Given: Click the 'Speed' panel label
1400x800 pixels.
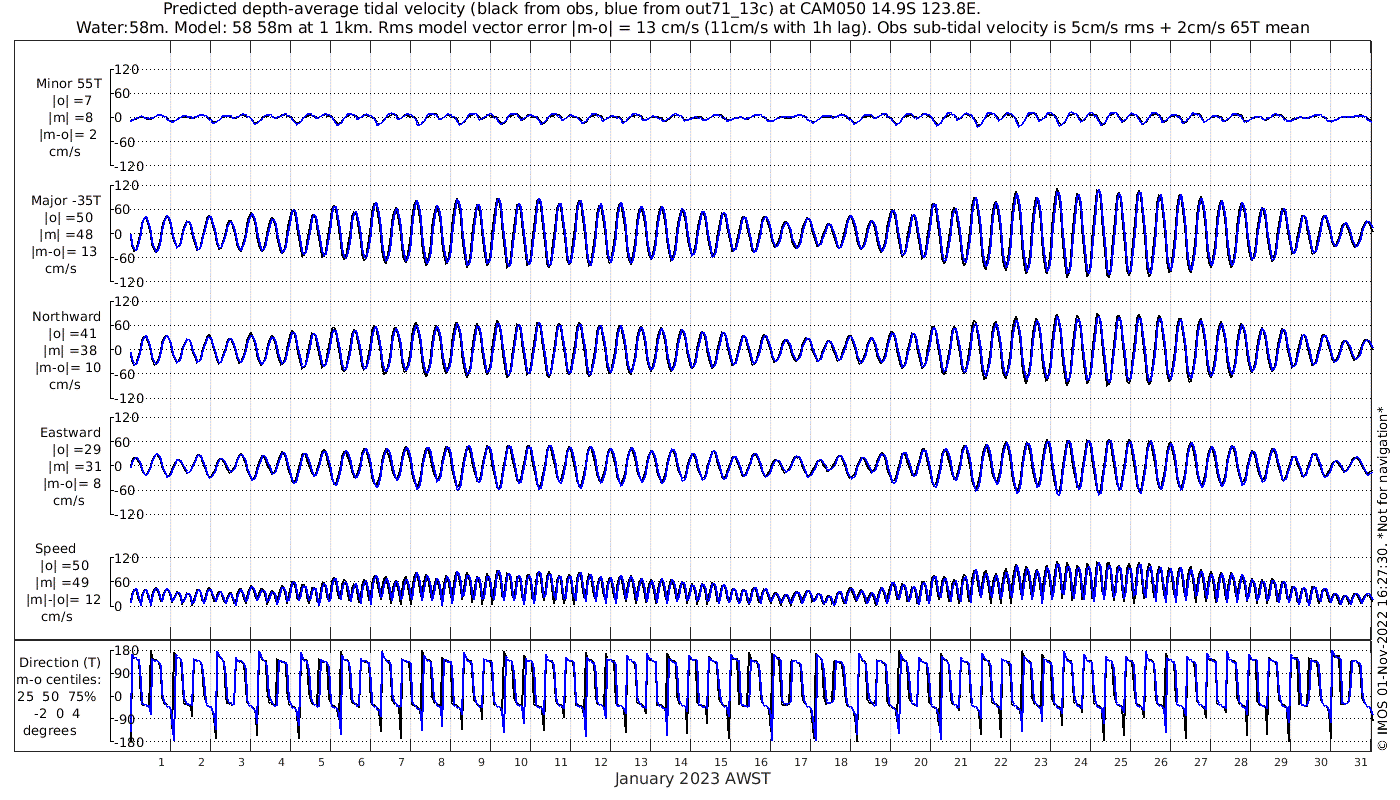Looking at the screenshot, I should 55,549.
